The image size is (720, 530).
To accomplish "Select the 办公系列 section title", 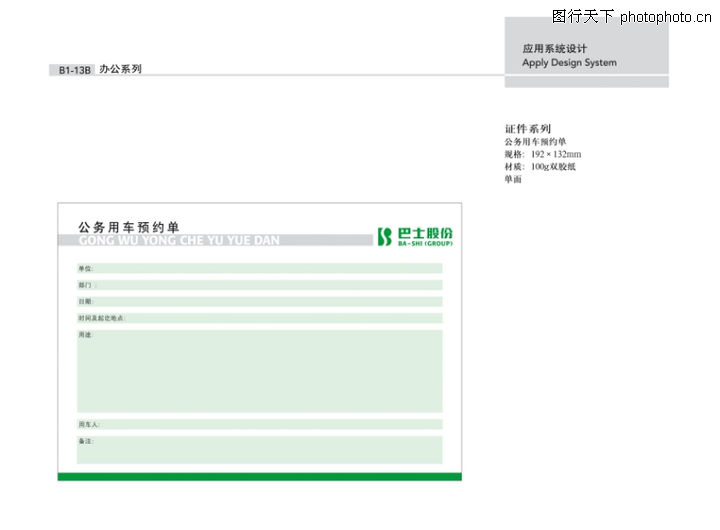I will [x=121, y=69].
